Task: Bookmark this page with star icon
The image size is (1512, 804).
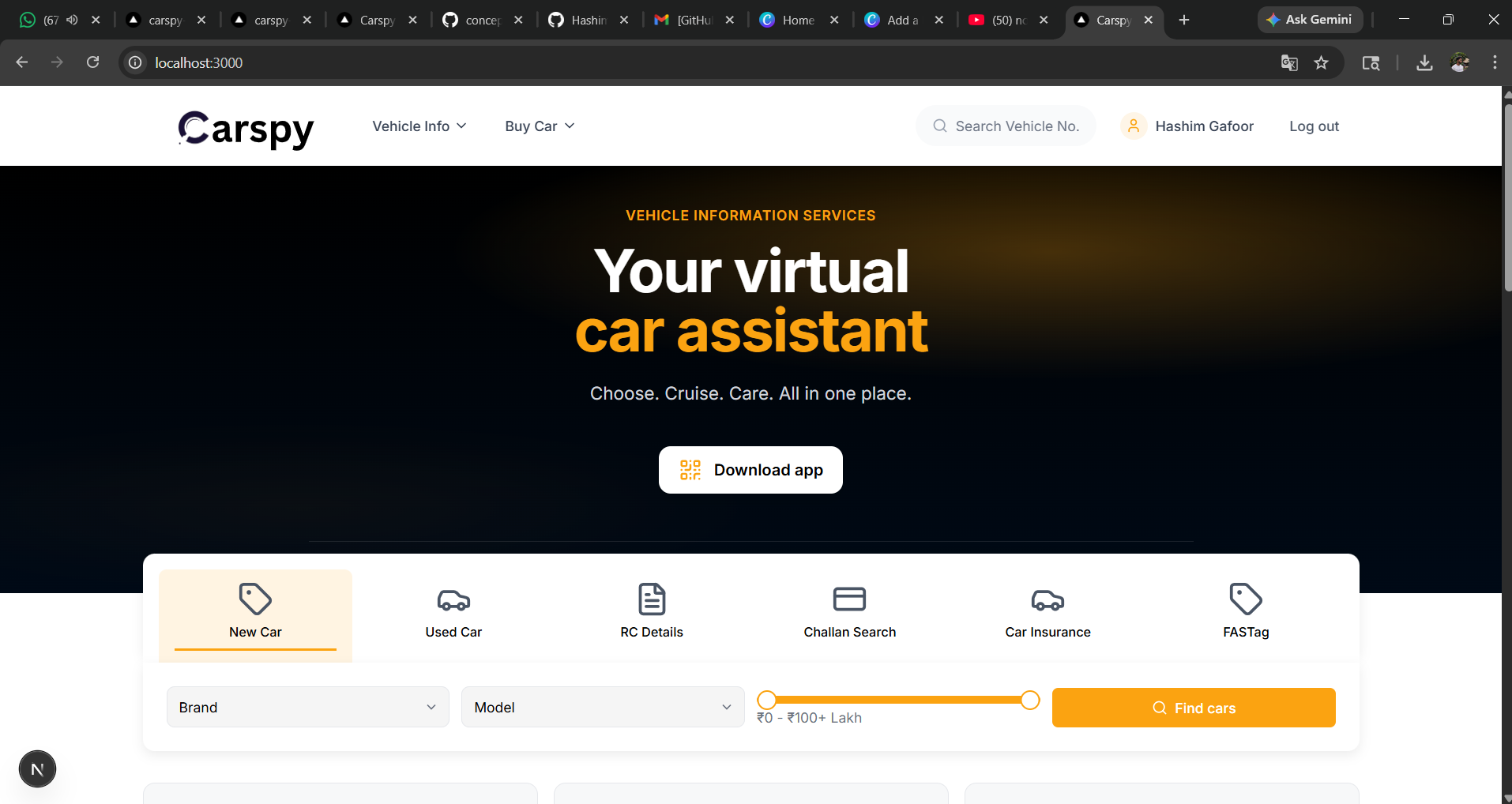Action: coord(1321,62)
